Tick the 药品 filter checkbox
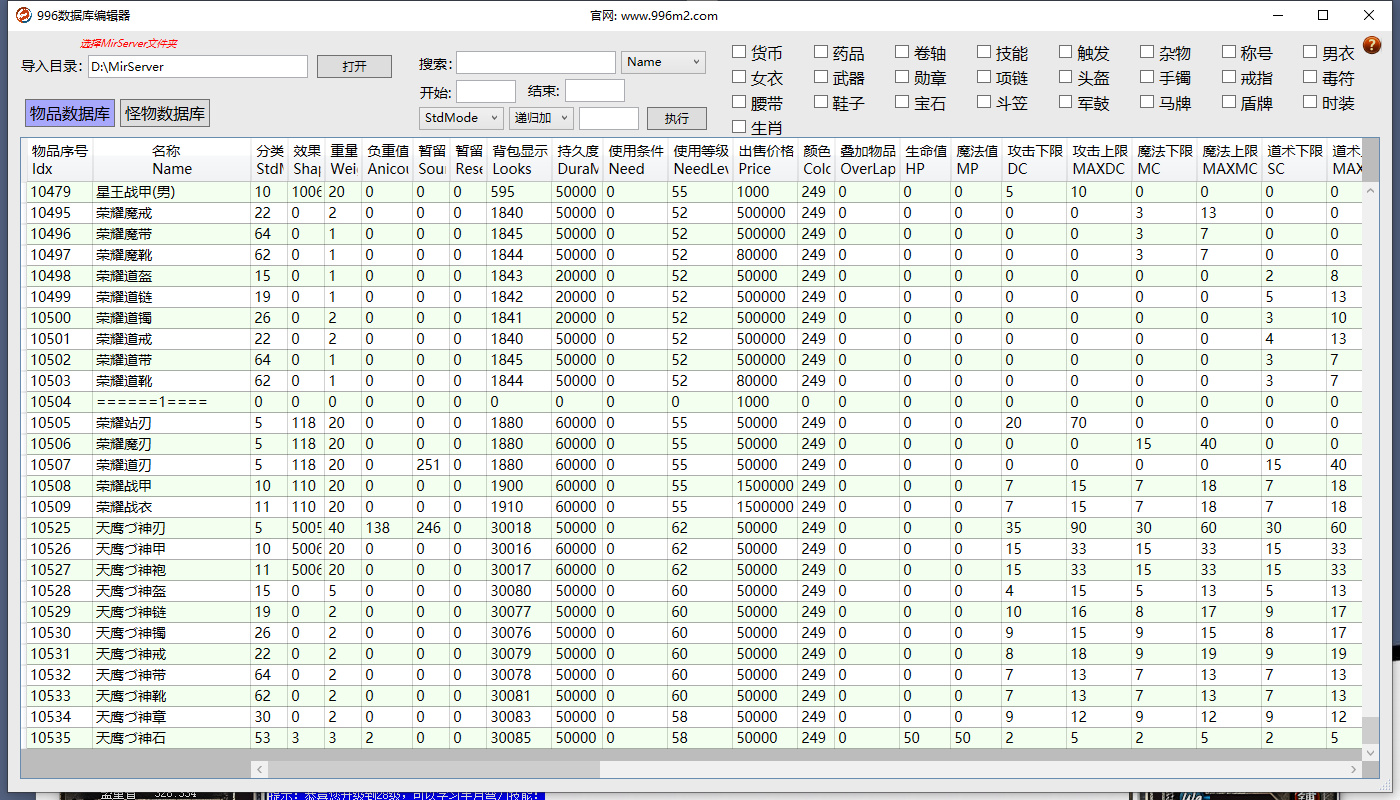Viewport: 1400px width, 800px height. [821, 52]
